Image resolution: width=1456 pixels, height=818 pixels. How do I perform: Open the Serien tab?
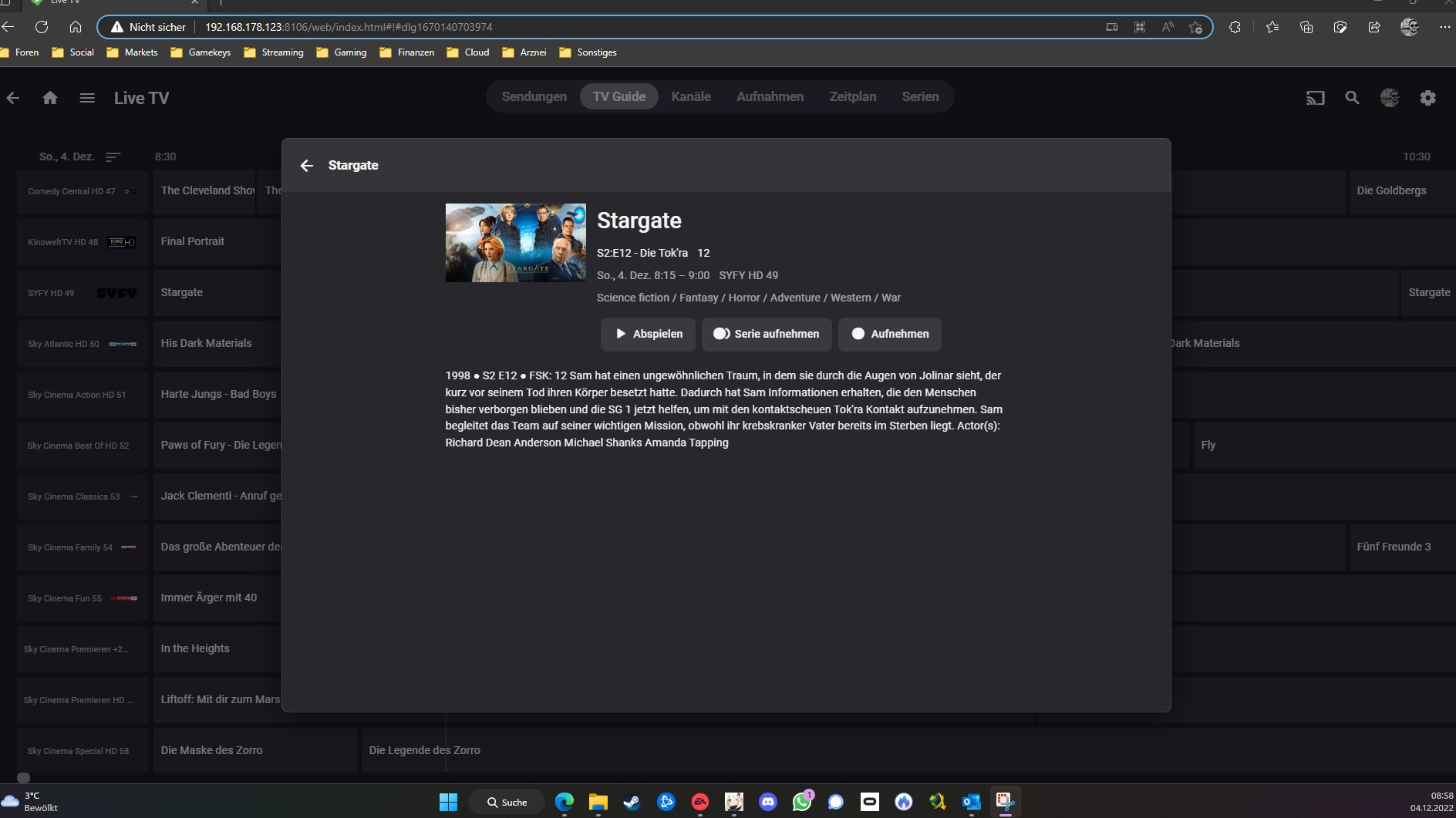[x=921, y=97]
